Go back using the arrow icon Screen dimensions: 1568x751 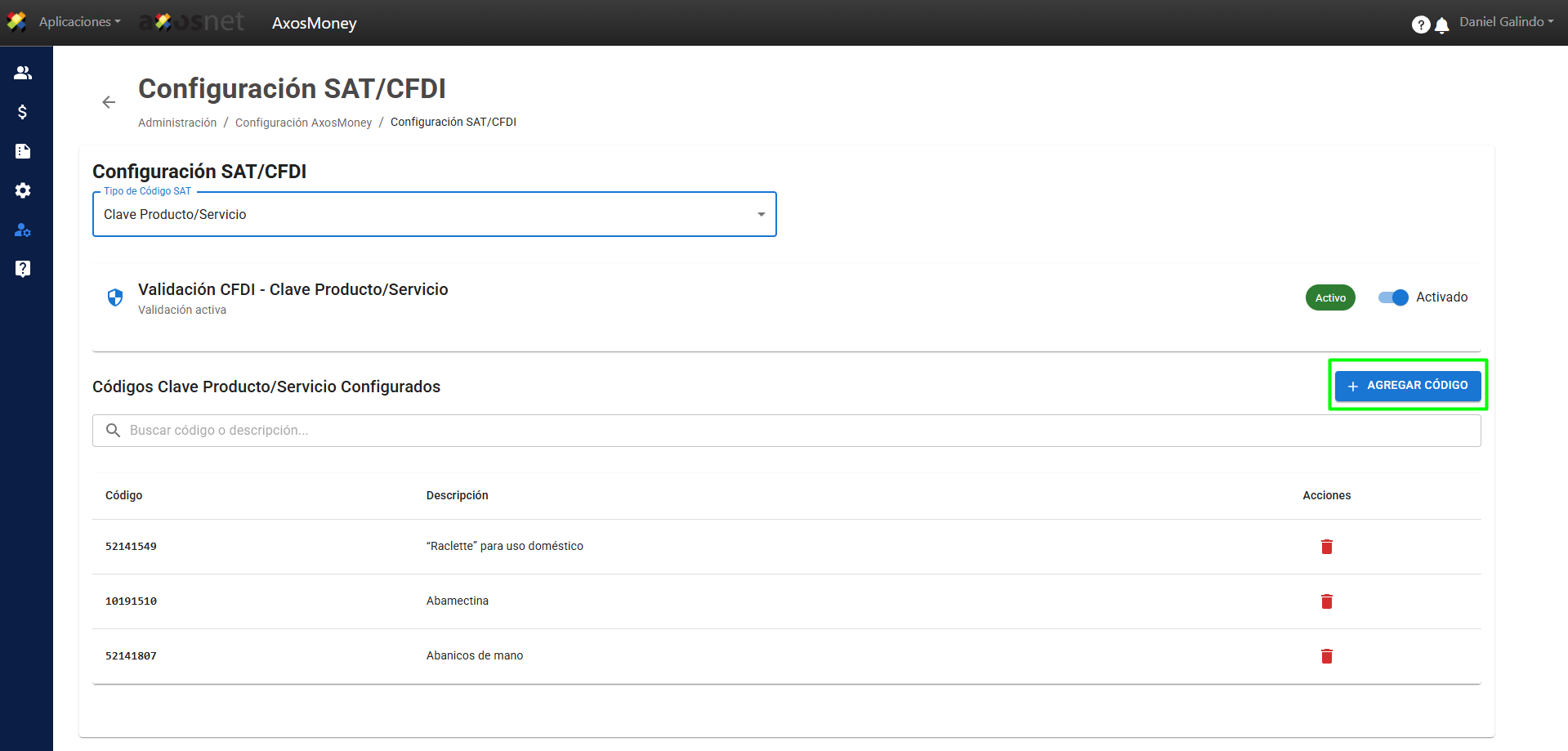[x=109, y=102]
